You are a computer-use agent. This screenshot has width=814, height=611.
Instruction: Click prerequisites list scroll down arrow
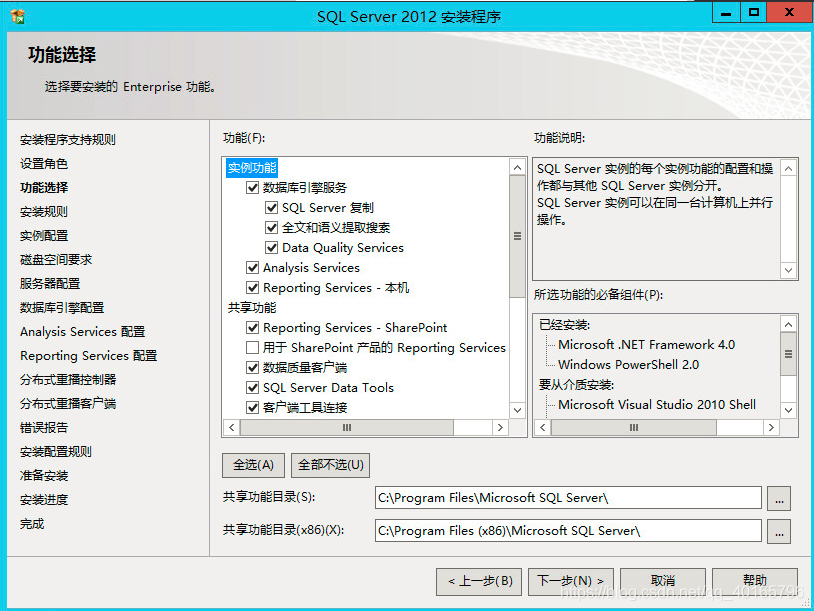pyautogui.click(x=789, y=410)
